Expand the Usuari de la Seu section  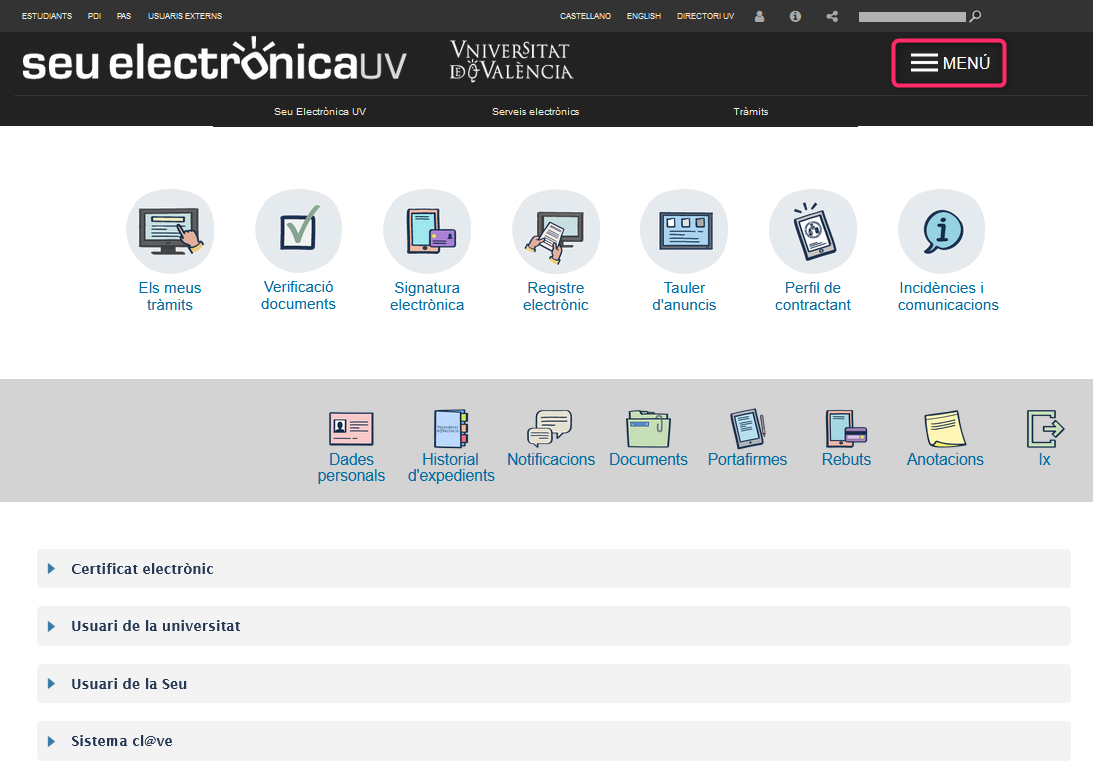pos(553,684)
